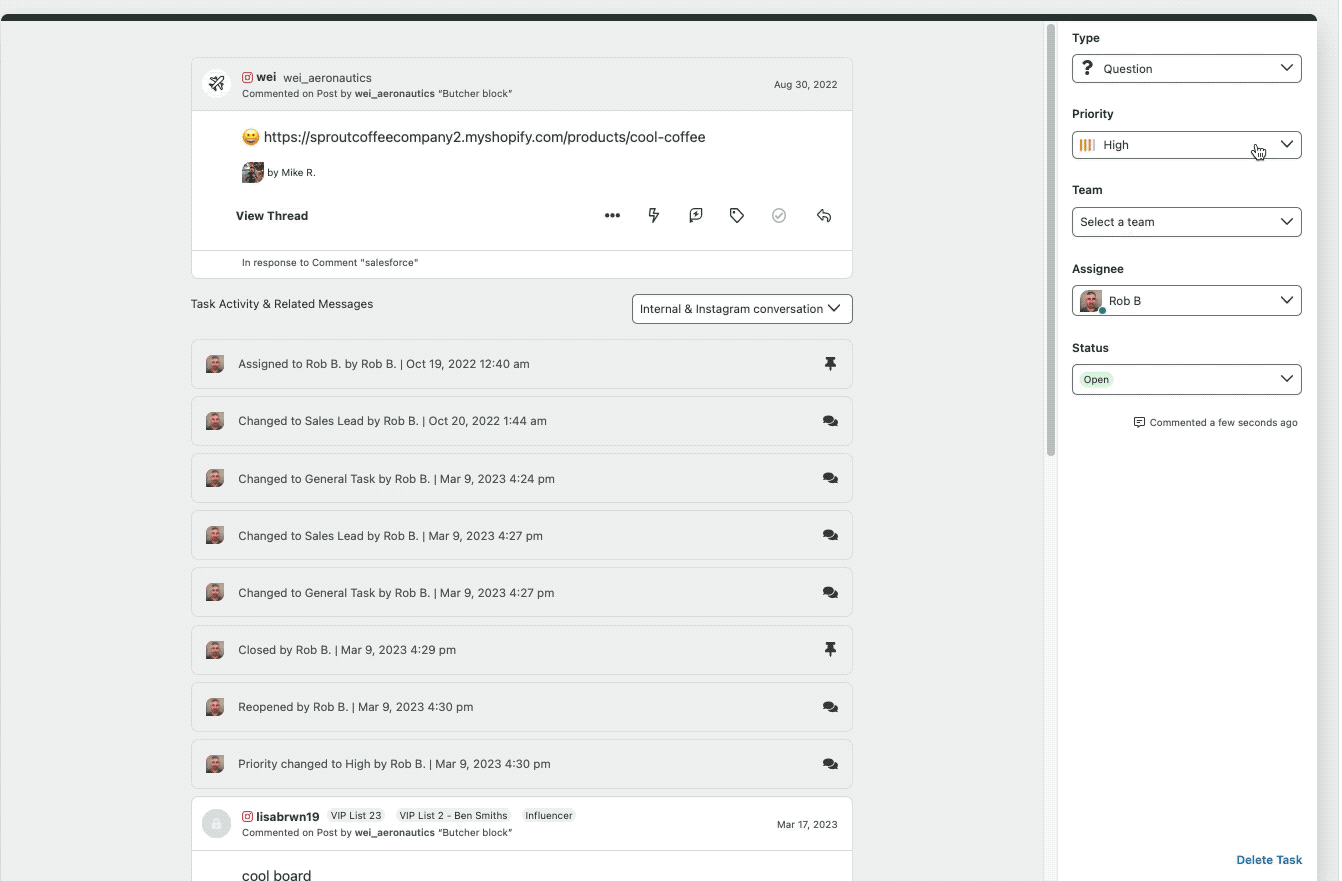Open the Type dropdown showing Question
The image size is (1342, 881).
[x=1186, y=68]
